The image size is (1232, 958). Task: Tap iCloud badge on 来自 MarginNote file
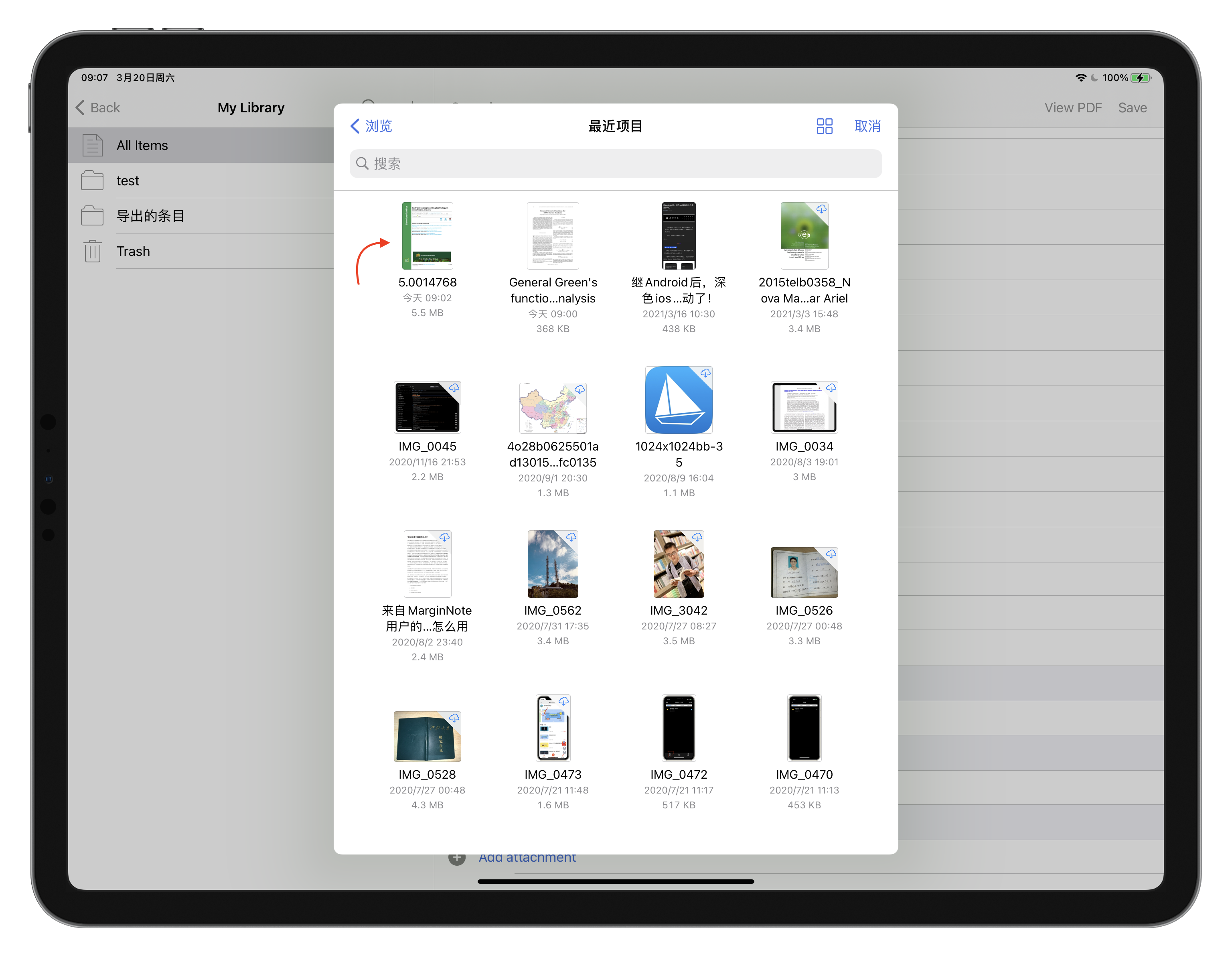pyautogui.click(x=444, y=537)
